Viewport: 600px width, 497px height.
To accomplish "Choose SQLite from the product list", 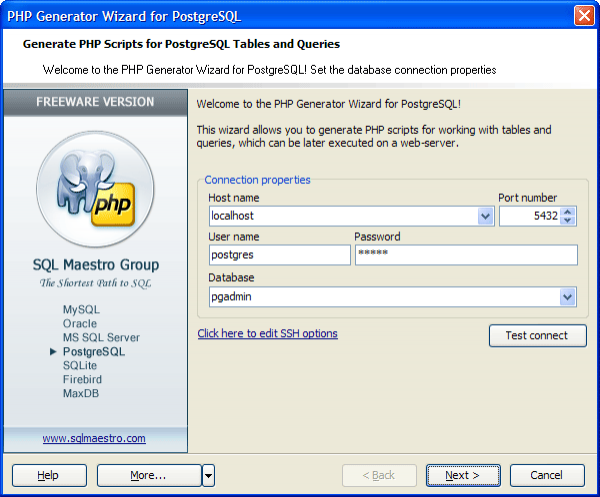I will click(80, 366).
